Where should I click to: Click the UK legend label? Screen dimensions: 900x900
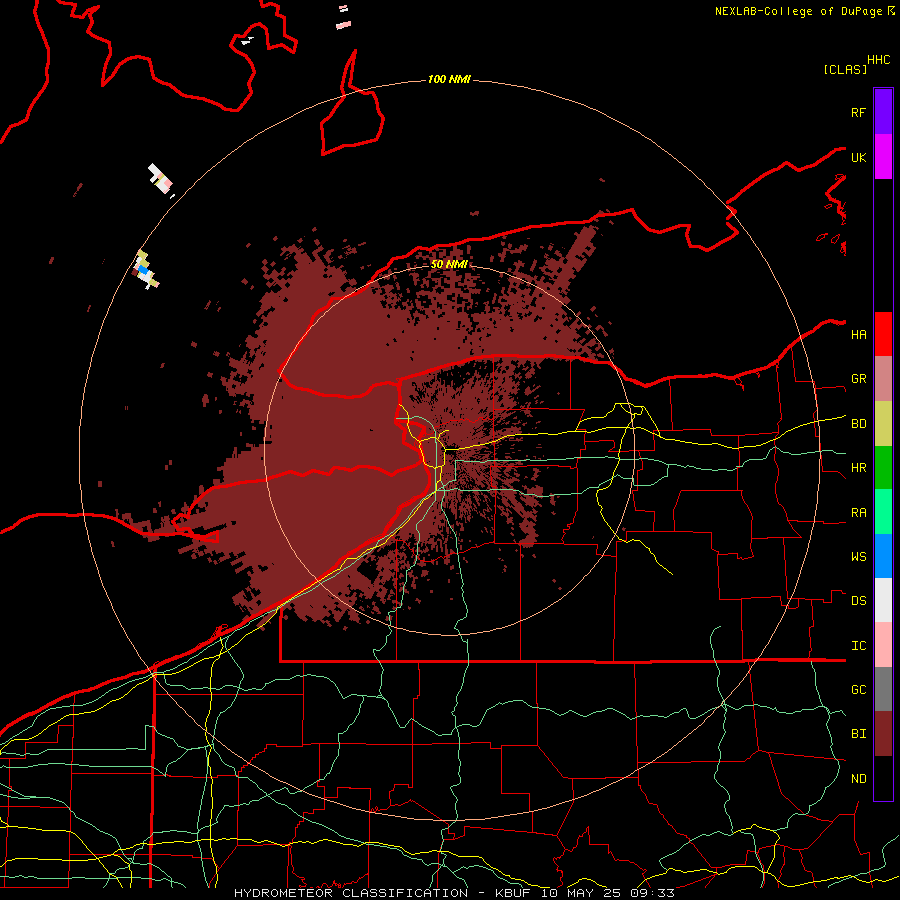click(858, 157)
